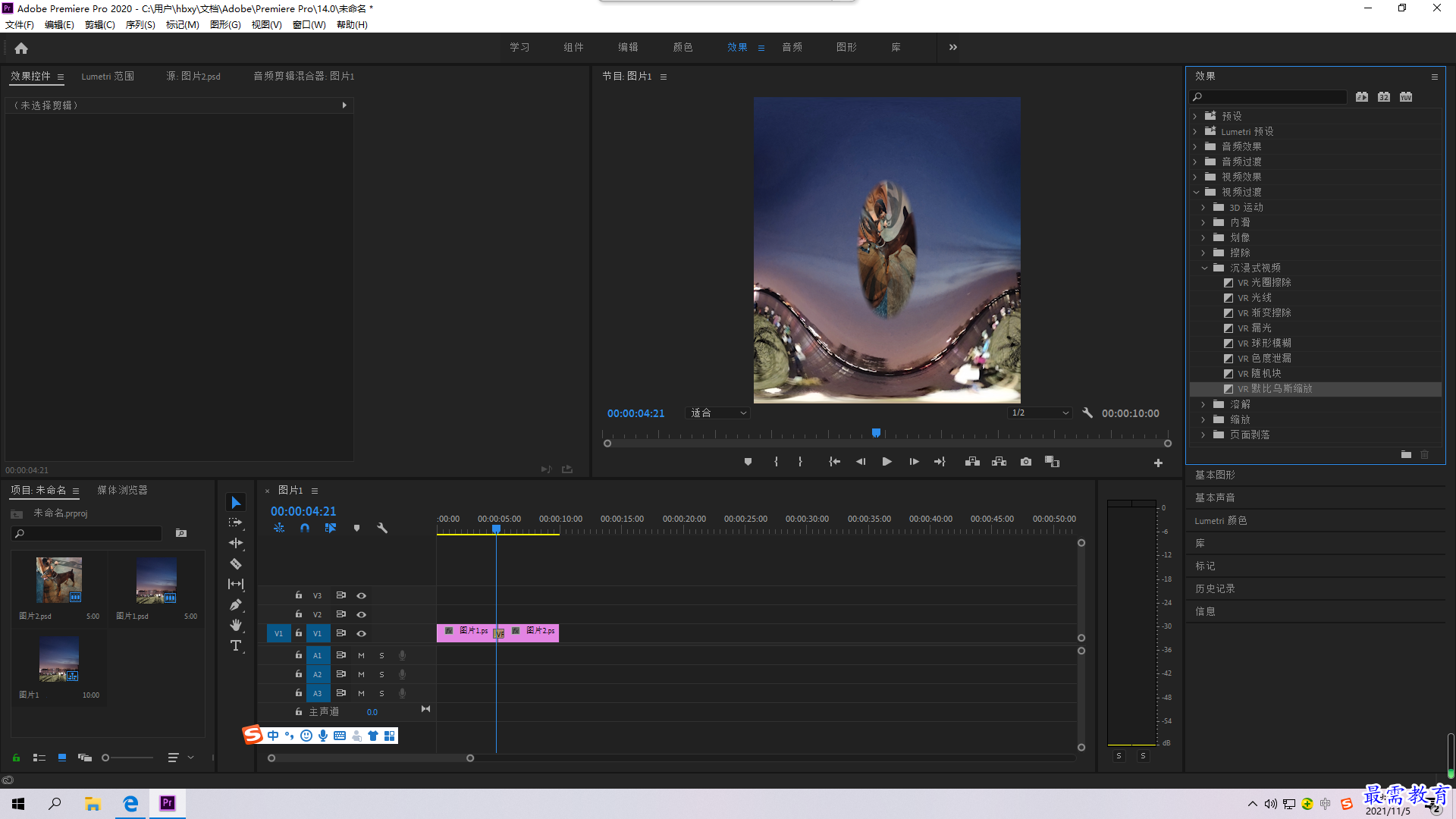This screenshot has width=1456, height=819.
Task: Toggle V2 track output eye
Action: click(362, 614)
